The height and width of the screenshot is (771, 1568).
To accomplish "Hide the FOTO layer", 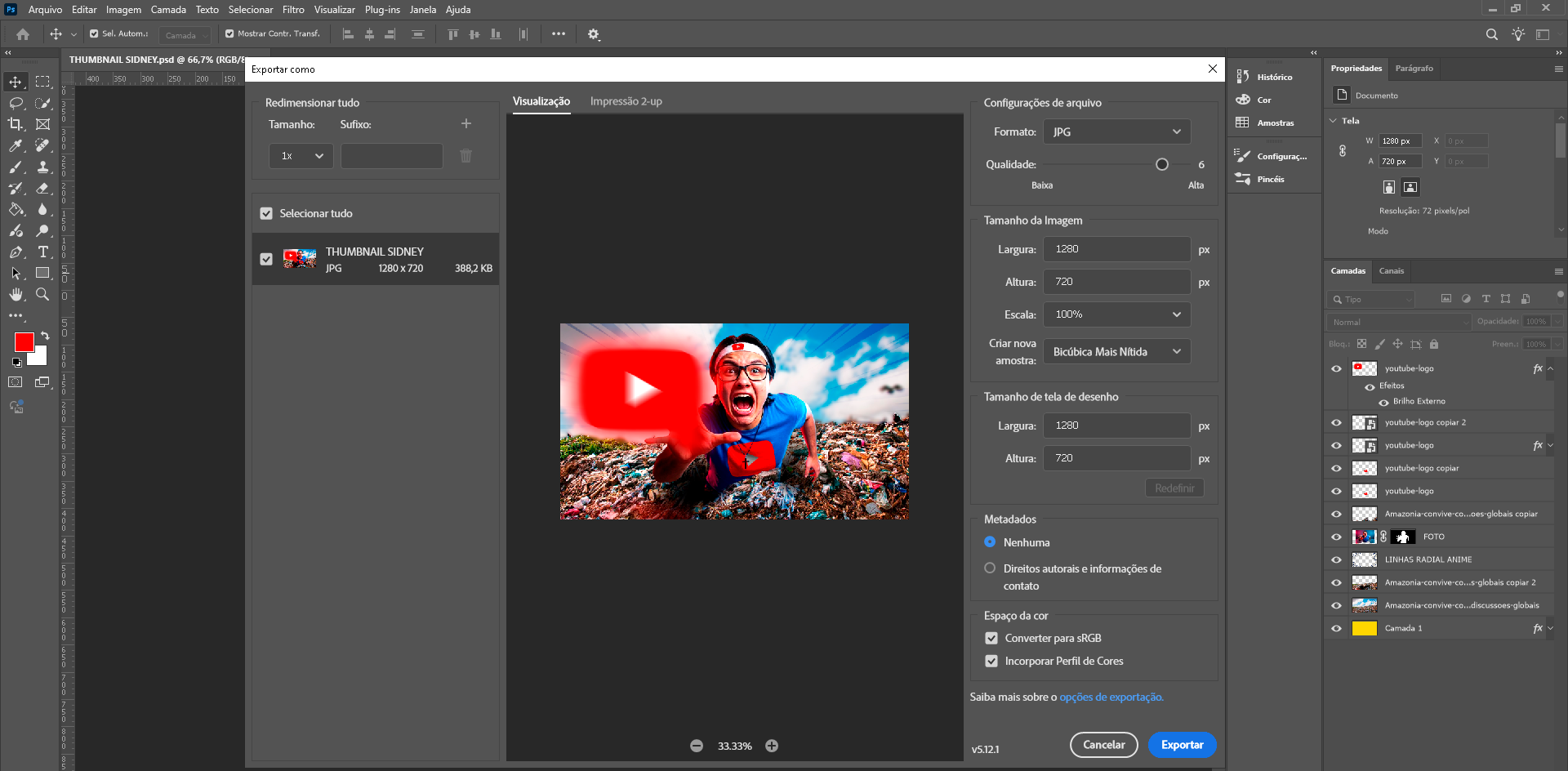I will (1336, 537).
